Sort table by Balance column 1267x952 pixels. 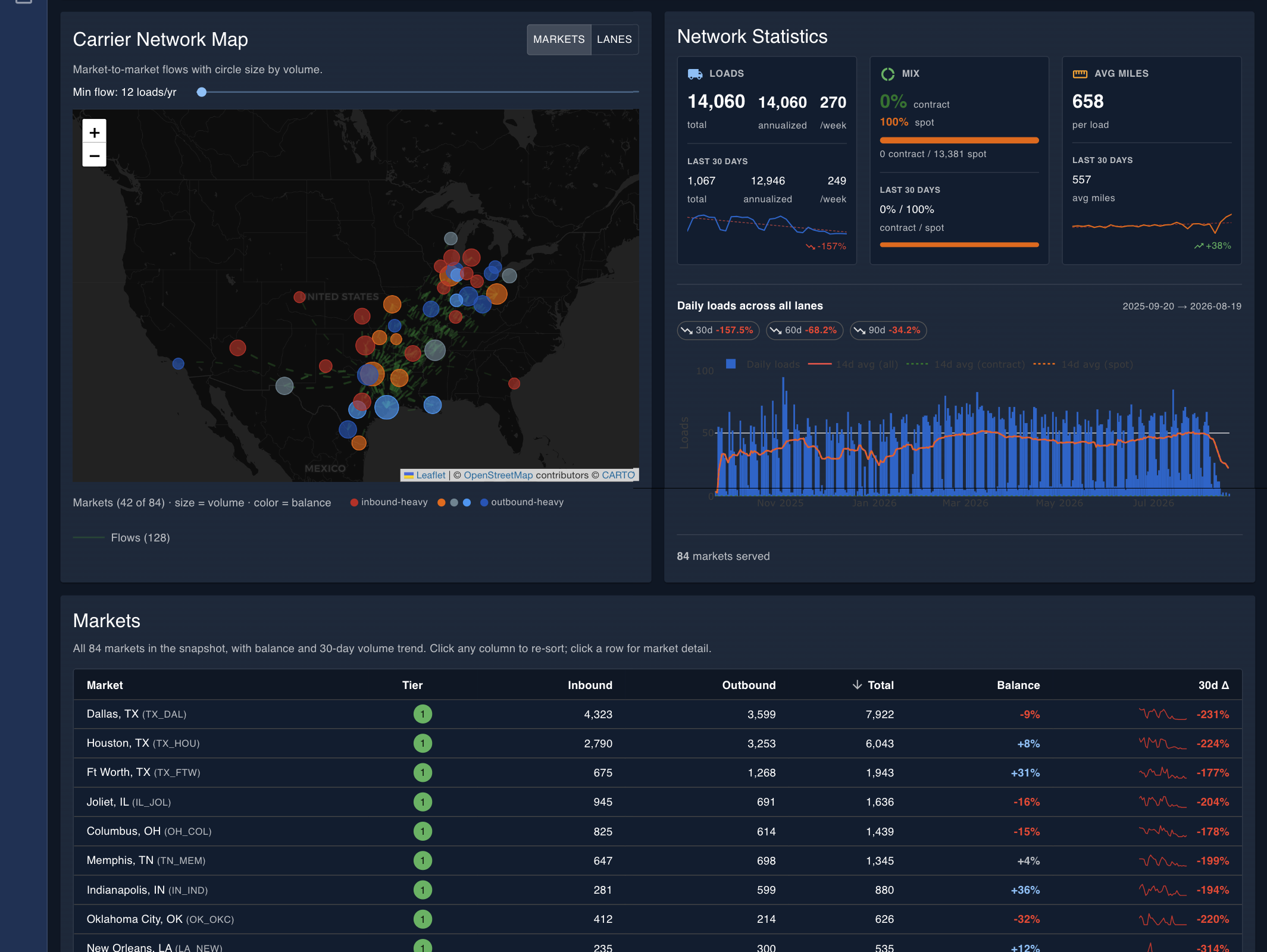[1018, 685]
